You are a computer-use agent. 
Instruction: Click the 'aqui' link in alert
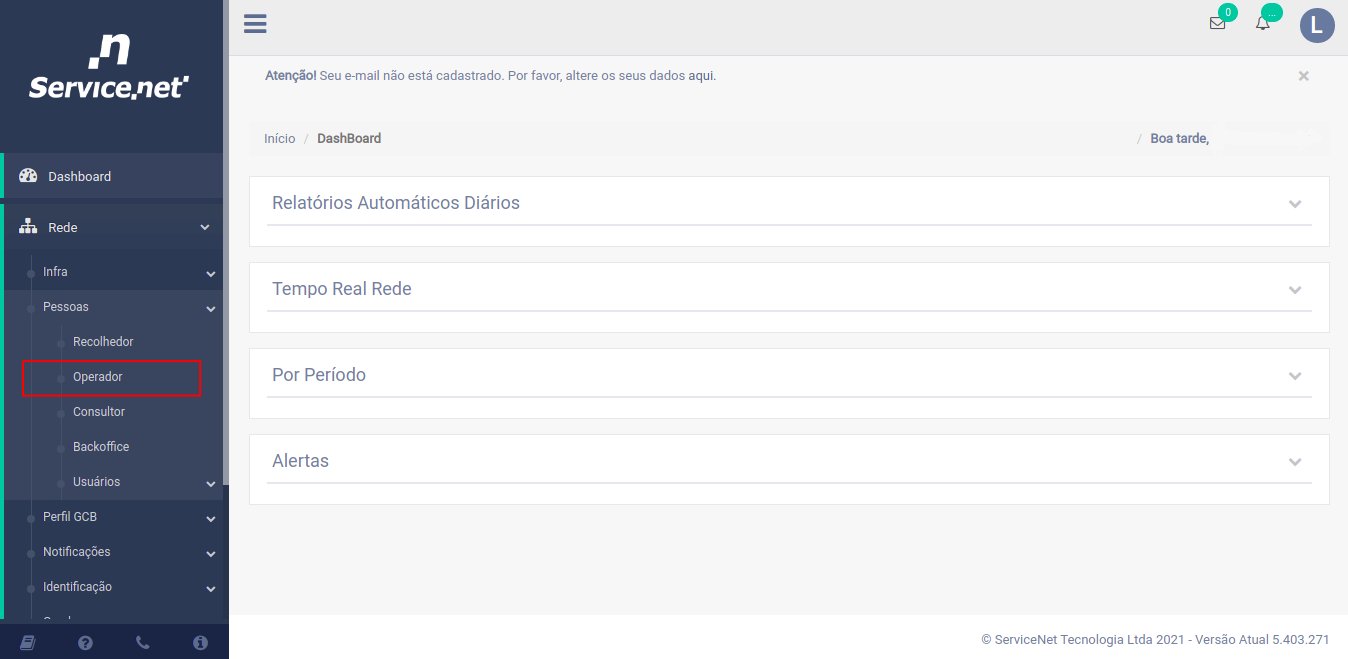click(x=701, y=75)
